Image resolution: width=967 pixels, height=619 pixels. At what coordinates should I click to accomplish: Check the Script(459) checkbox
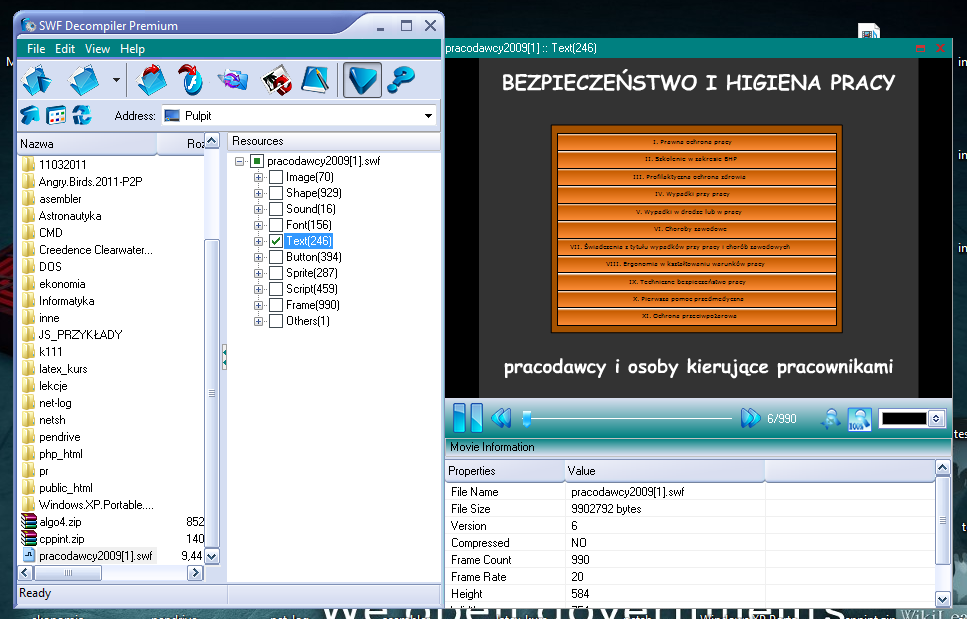276,290
